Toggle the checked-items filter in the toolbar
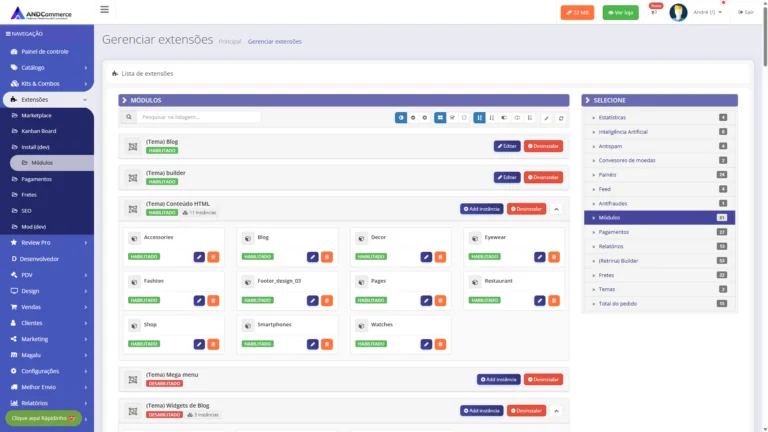Viewport: 768px width, 432px height. coord(452,118)
